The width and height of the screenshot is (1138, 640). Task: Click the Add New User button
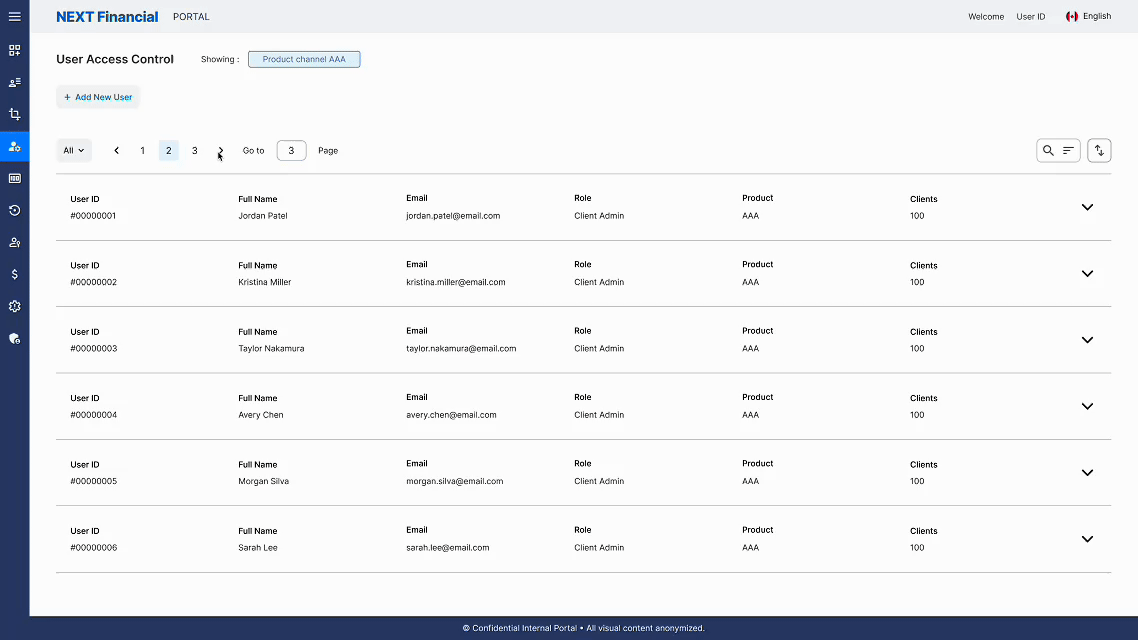pos(97,96)
